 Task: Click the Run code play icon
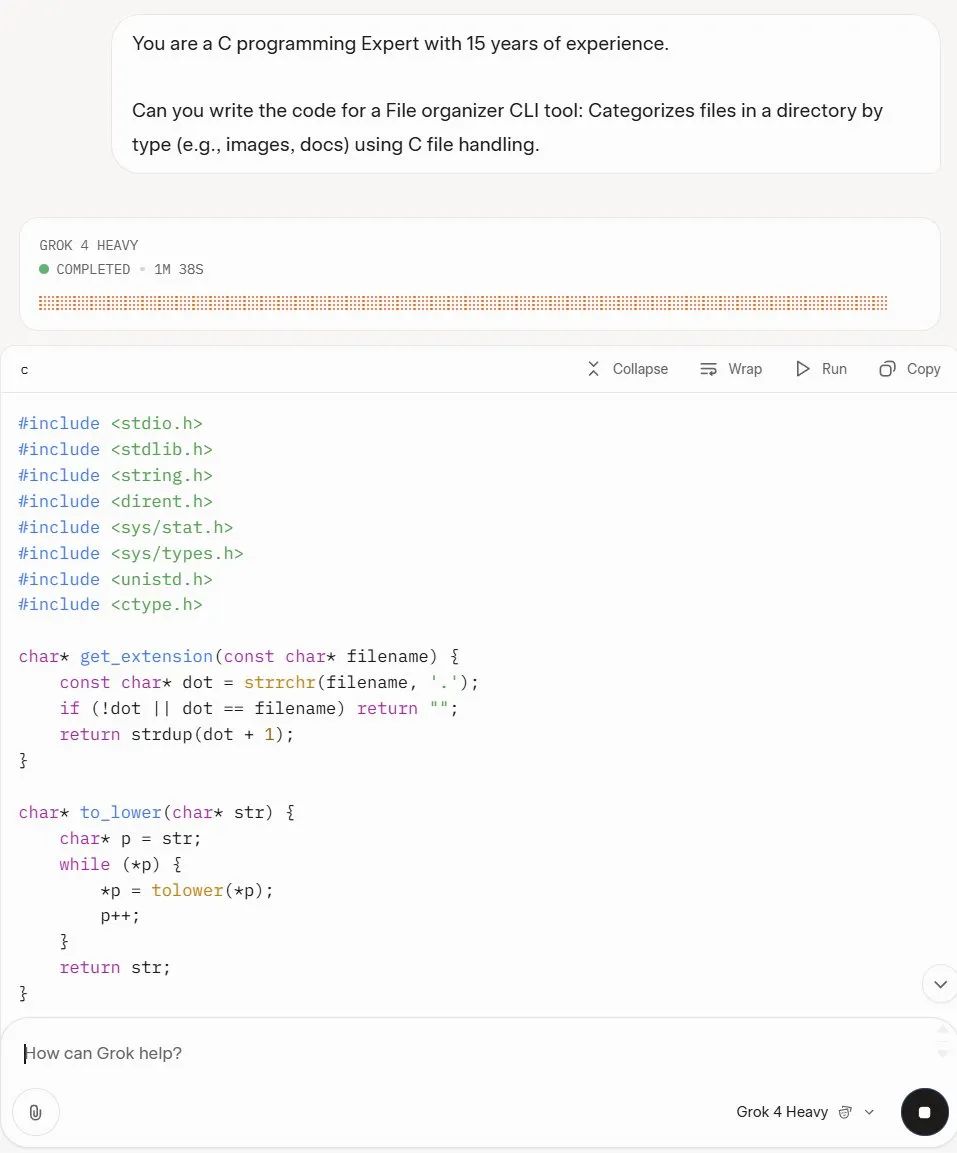click(803, 369)
